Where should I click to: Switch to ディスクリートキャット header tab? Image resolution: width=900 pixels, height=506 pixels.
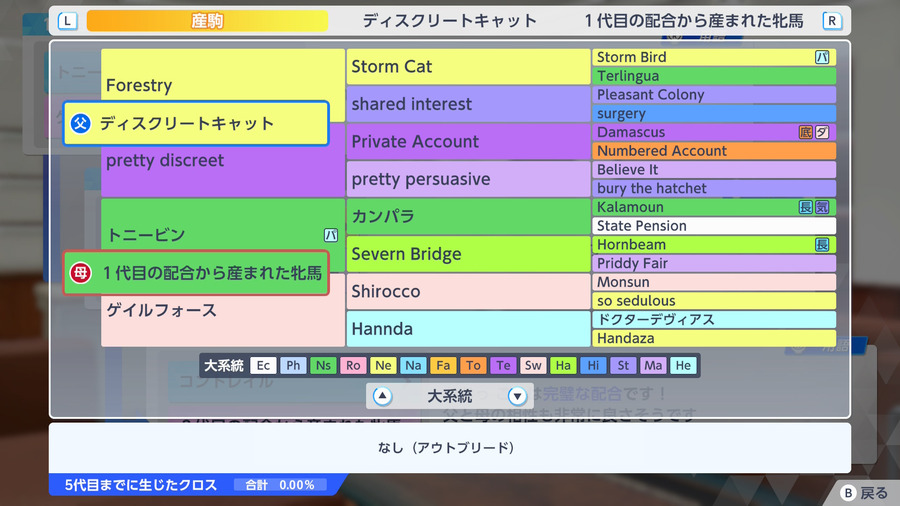pos(449,21)
